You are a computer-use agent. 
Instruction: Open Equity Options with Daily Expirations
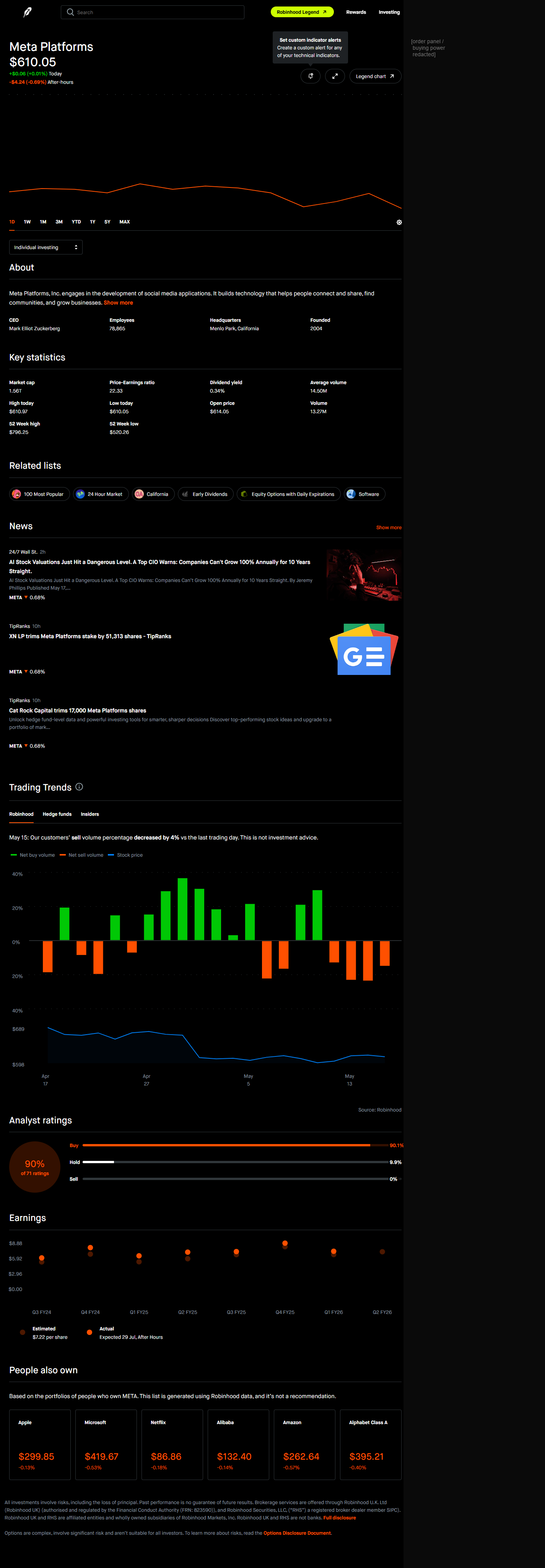289,494
